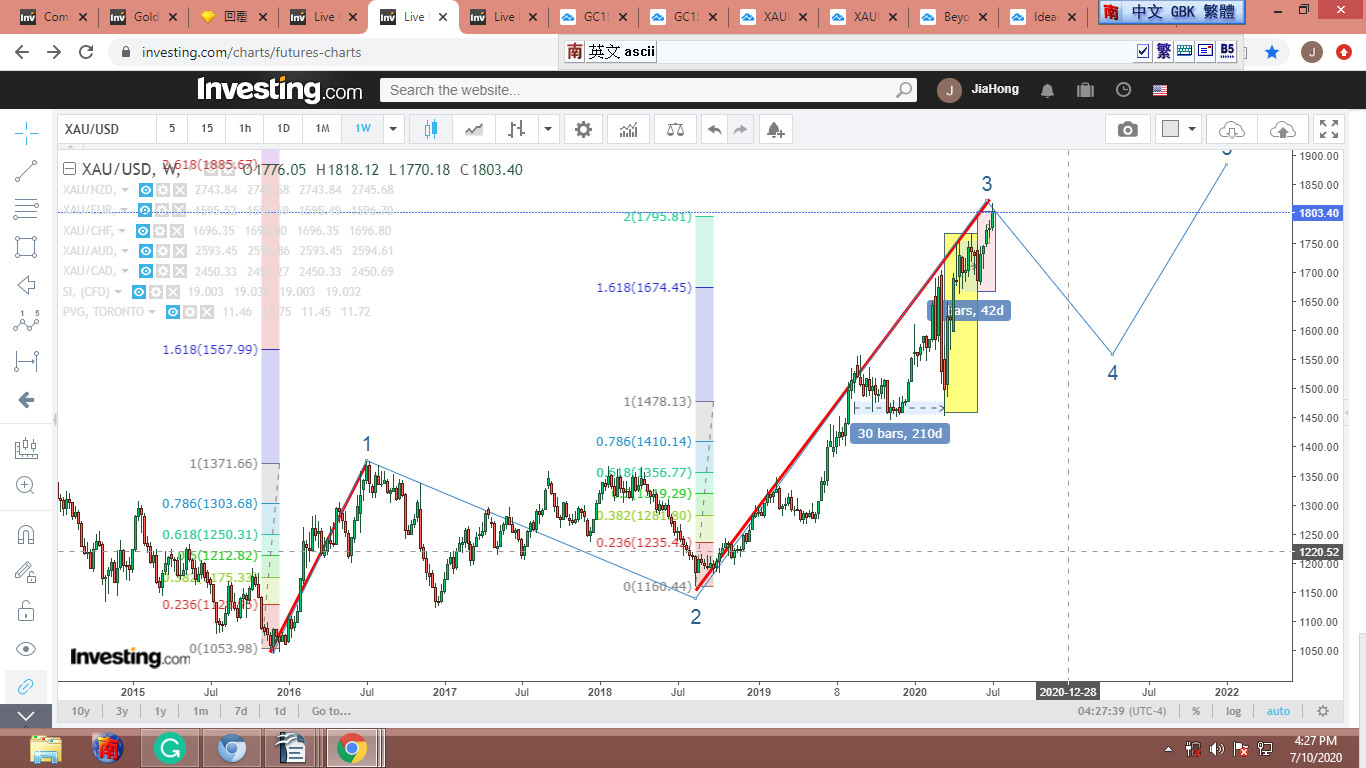
Task: Toggle the log scale option
Action: [x=1233, y=711]
